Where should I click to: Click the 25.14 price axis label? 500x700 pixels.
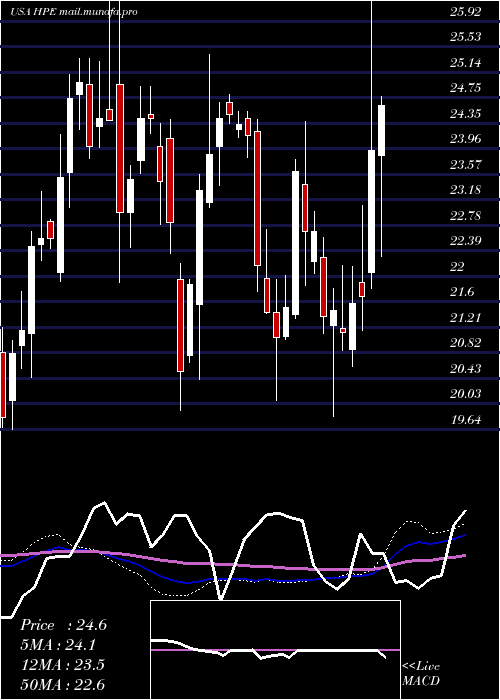point(466,62)
